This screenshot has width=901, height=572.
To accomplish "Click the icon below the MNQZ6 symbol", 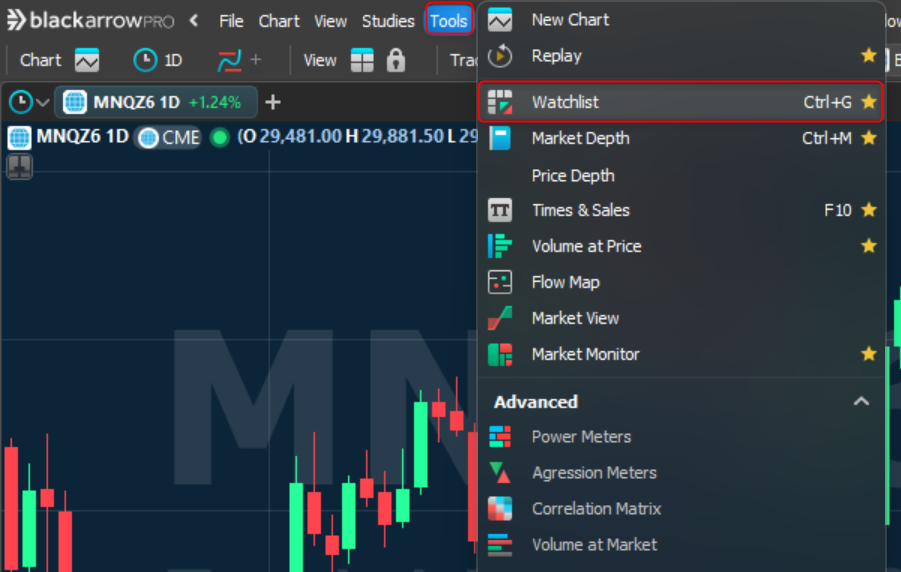I will tap(20, 167).
